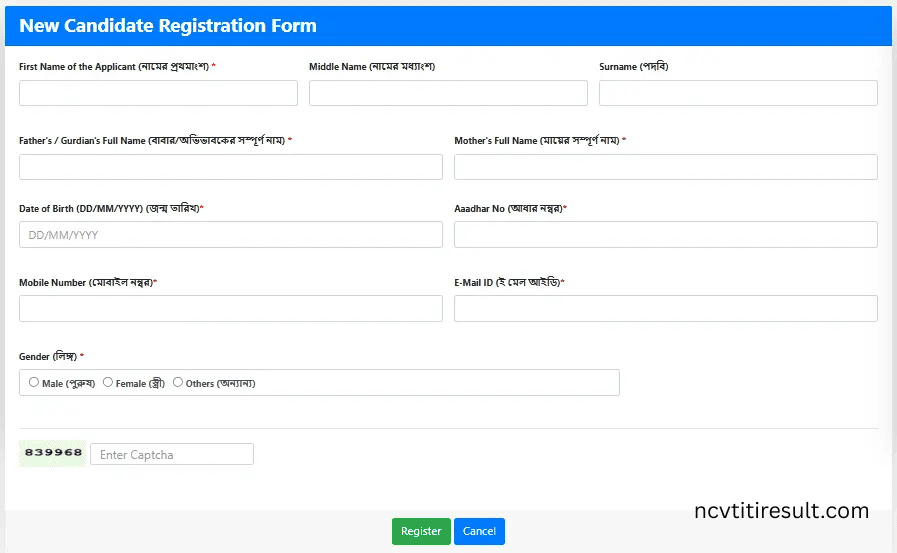Focus the Middle Name input box
This screenshot has height=553, width=897.
(x=448, y=93)
